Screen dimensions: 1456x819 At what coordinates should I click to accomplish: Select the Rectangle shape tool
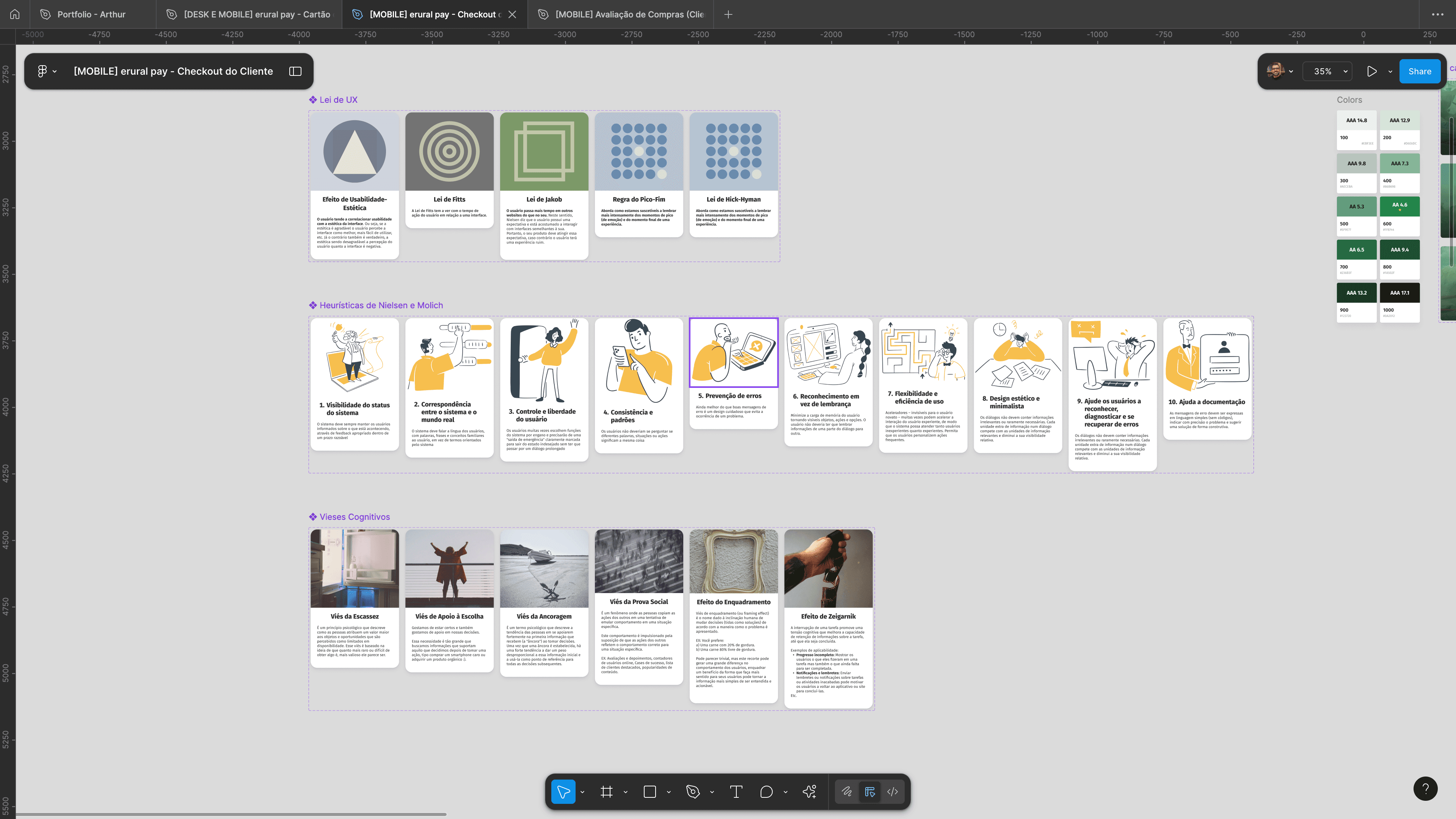[x=650, y=791]
